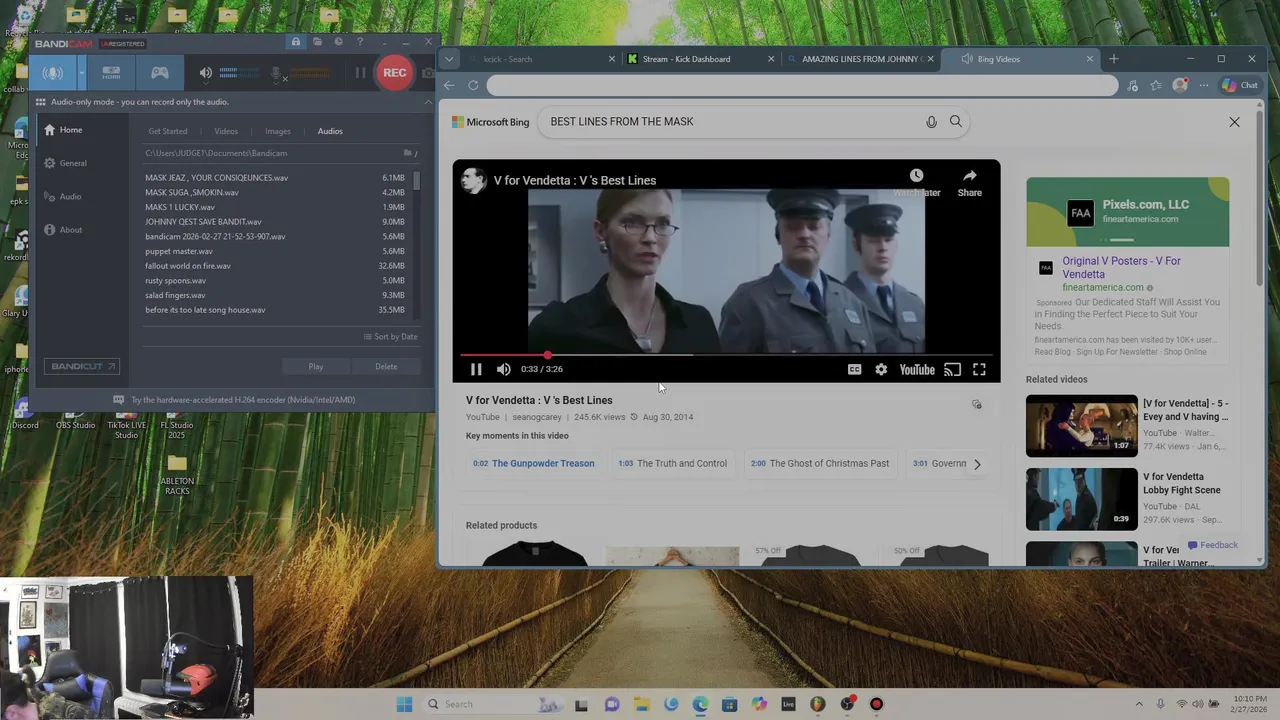
Task: Switch to Stream - Kick Dashboard tab
Action: click(698, 59)
